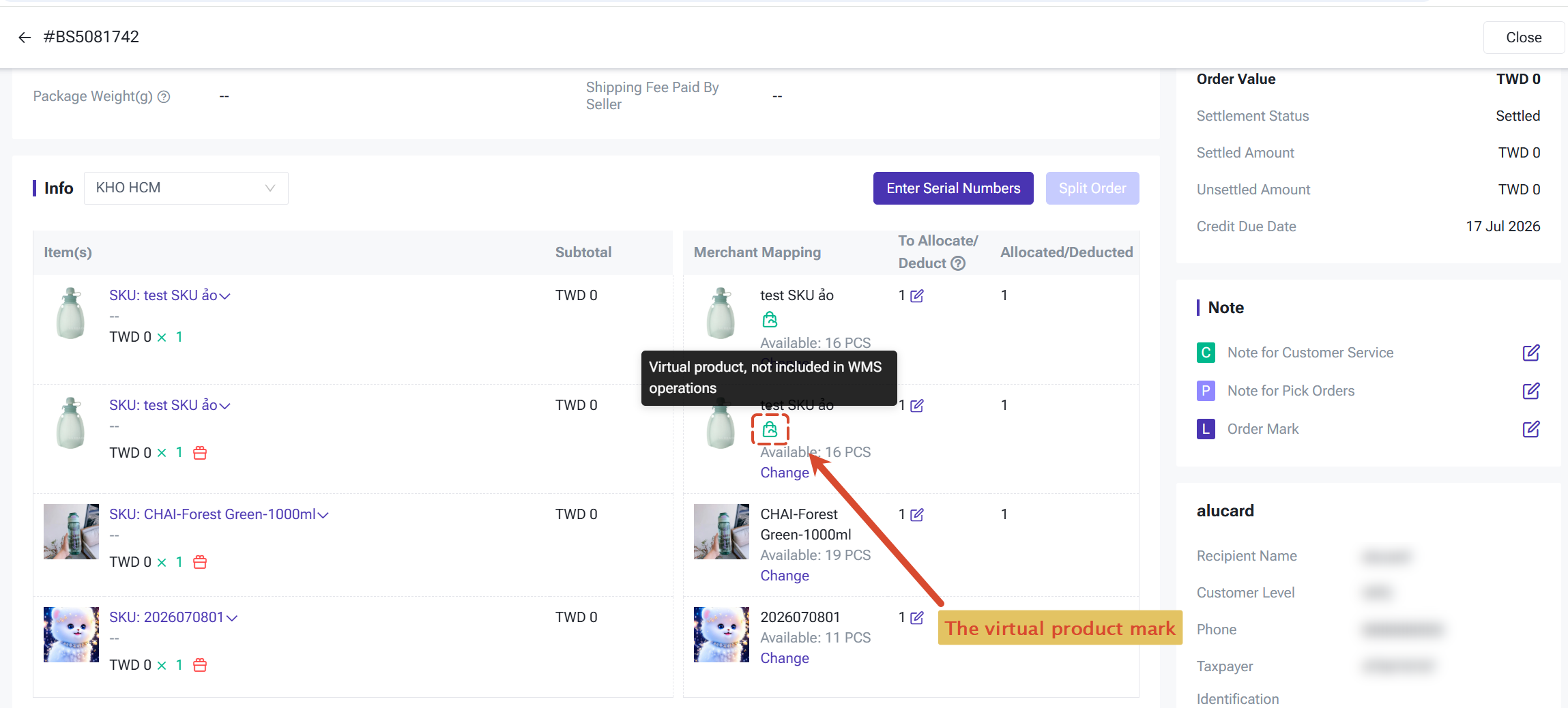The image size is (1568, 708).
Task: Click the Shipping Fee Paid By Seller label
Action: (652, 95)
